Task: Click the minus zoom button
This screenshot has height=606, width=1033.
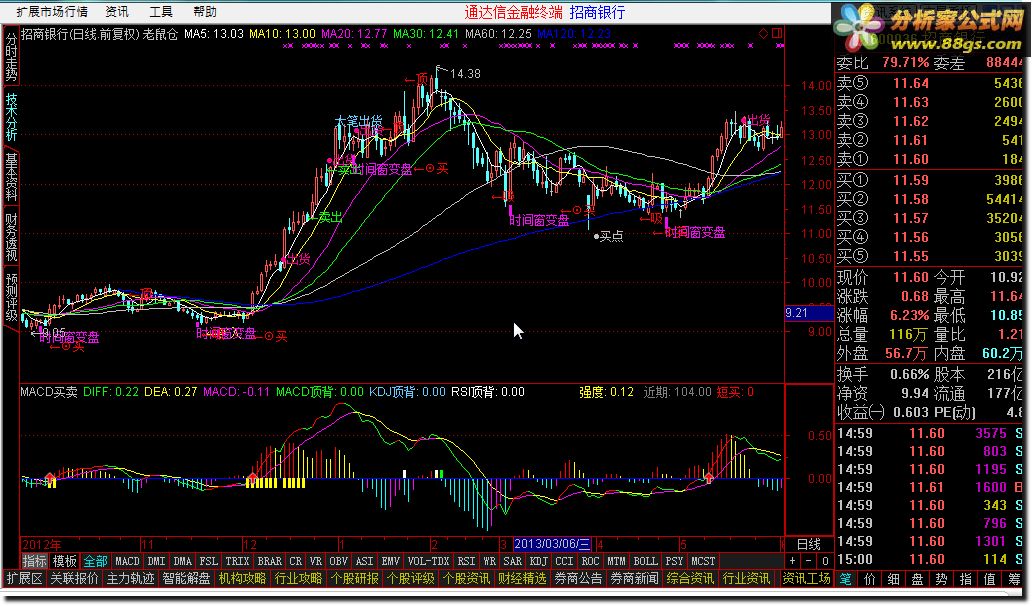Action: (809, 561)
